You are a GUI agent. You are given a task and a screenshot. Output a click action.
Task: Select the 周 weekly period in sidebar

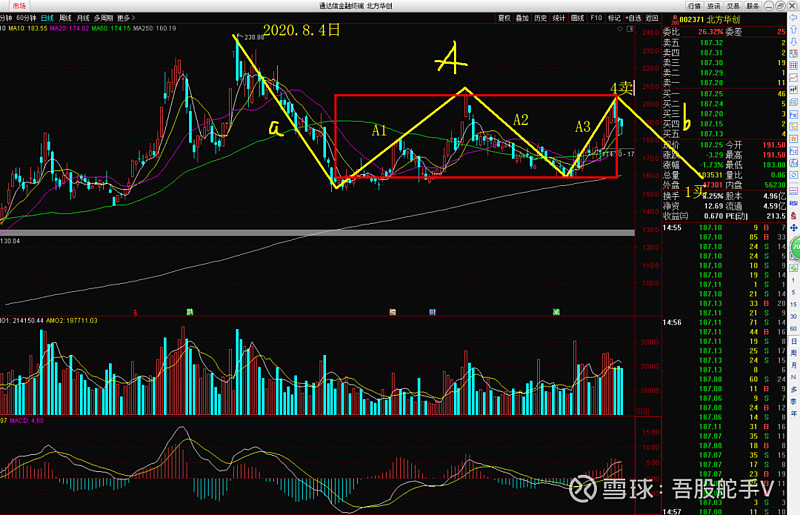click(793, 353)
